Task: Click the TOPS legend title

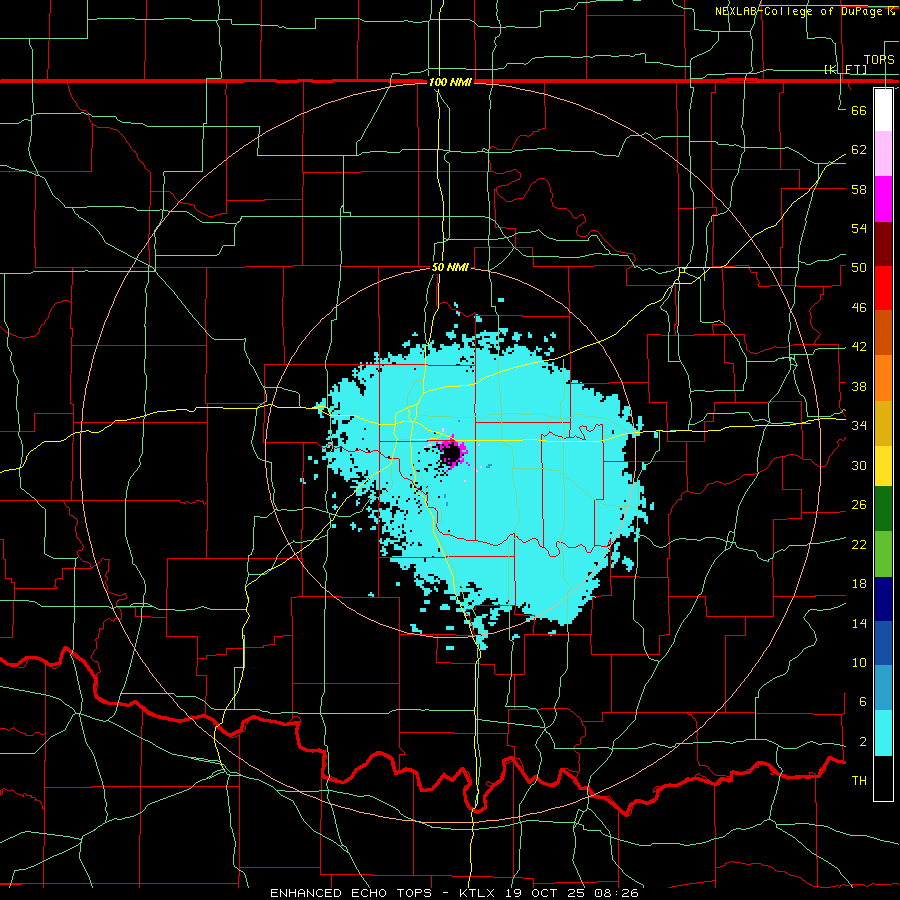Action: [879, 60]
